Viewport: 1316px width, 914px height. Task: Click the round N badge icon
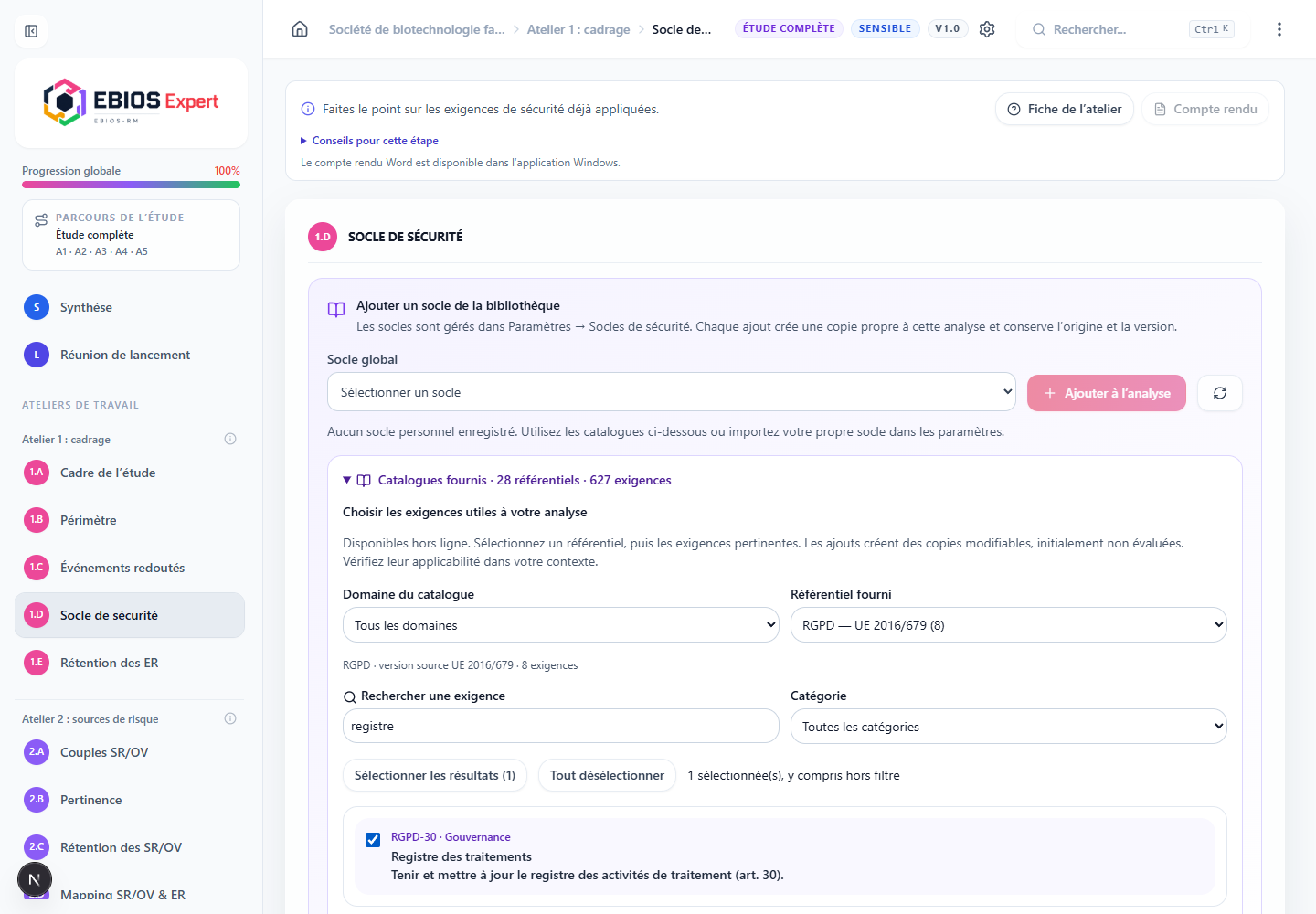click(x=35, y=879)
